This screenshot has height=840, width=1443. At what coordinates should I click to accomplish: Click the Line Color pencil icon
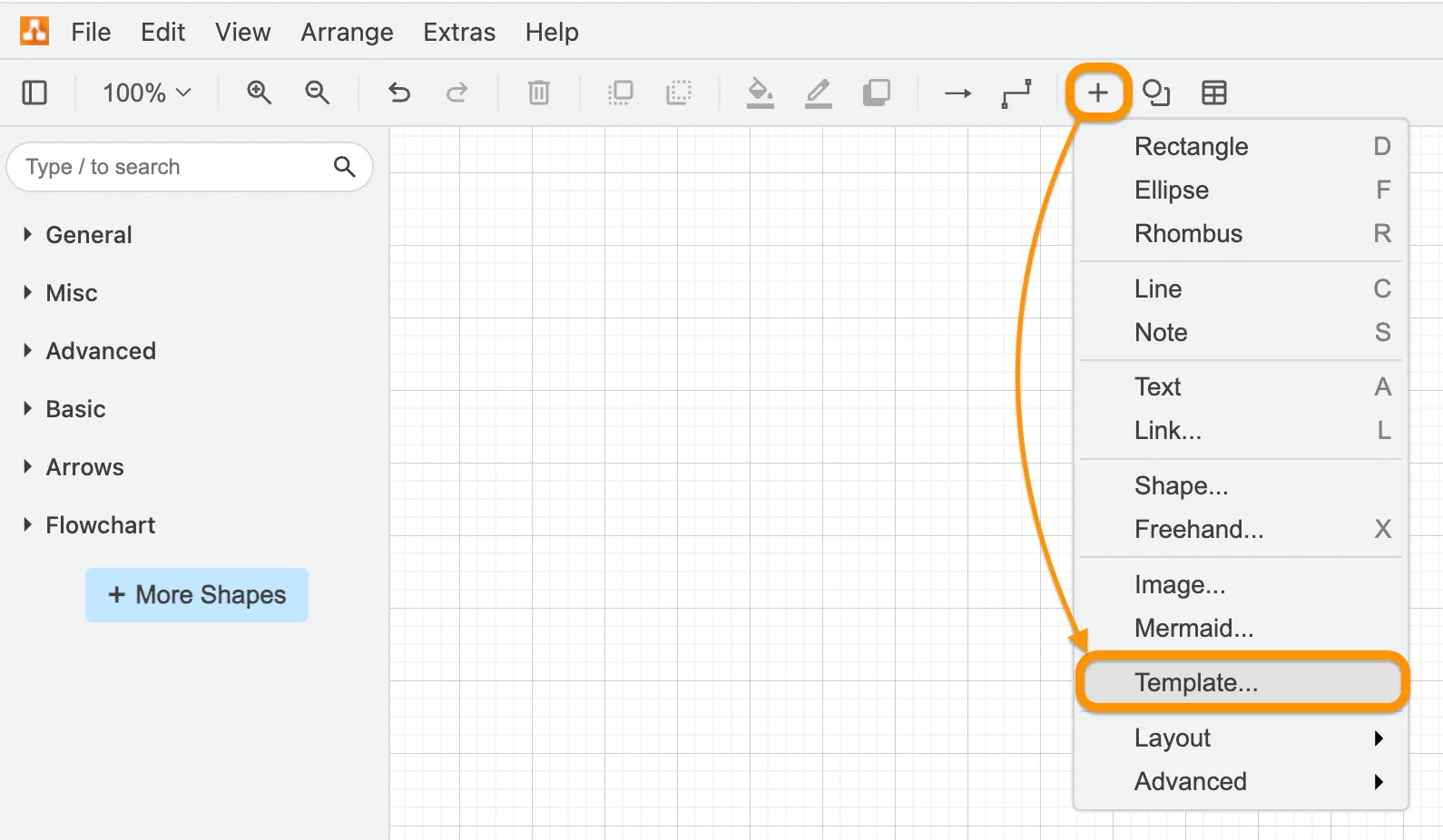pyautogui.click(x=818, y=93)
